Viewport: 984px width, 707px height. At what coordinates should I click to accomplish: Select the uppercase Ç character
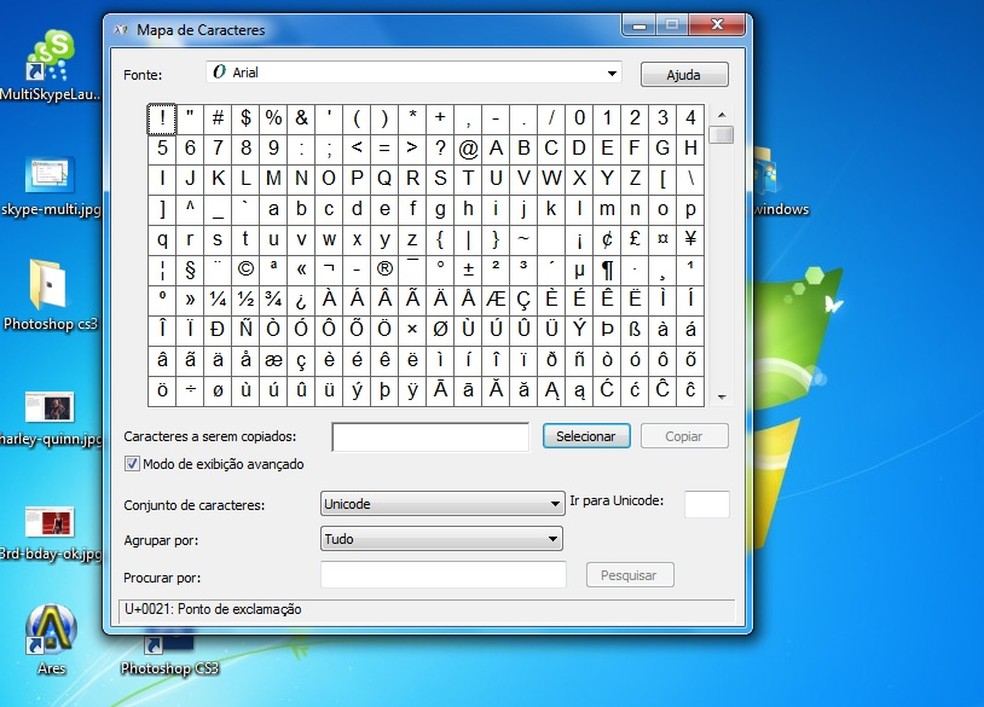pos(523,300)
